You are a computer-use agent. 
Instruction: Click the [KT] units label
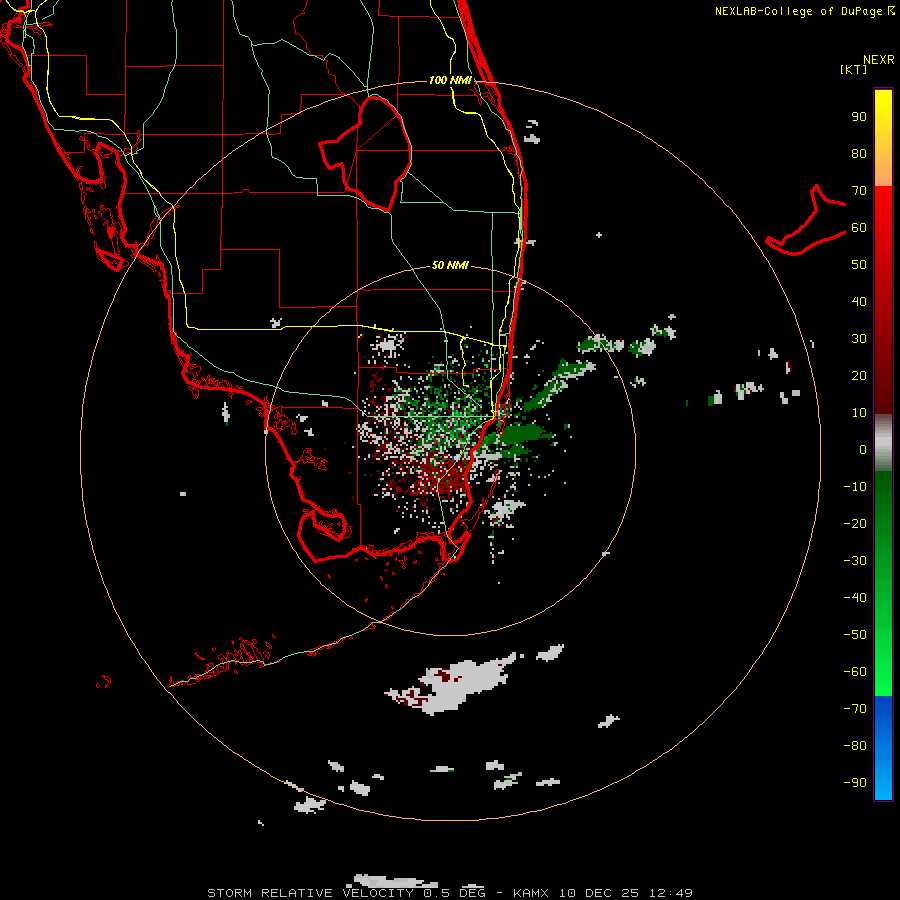[854, 69]
